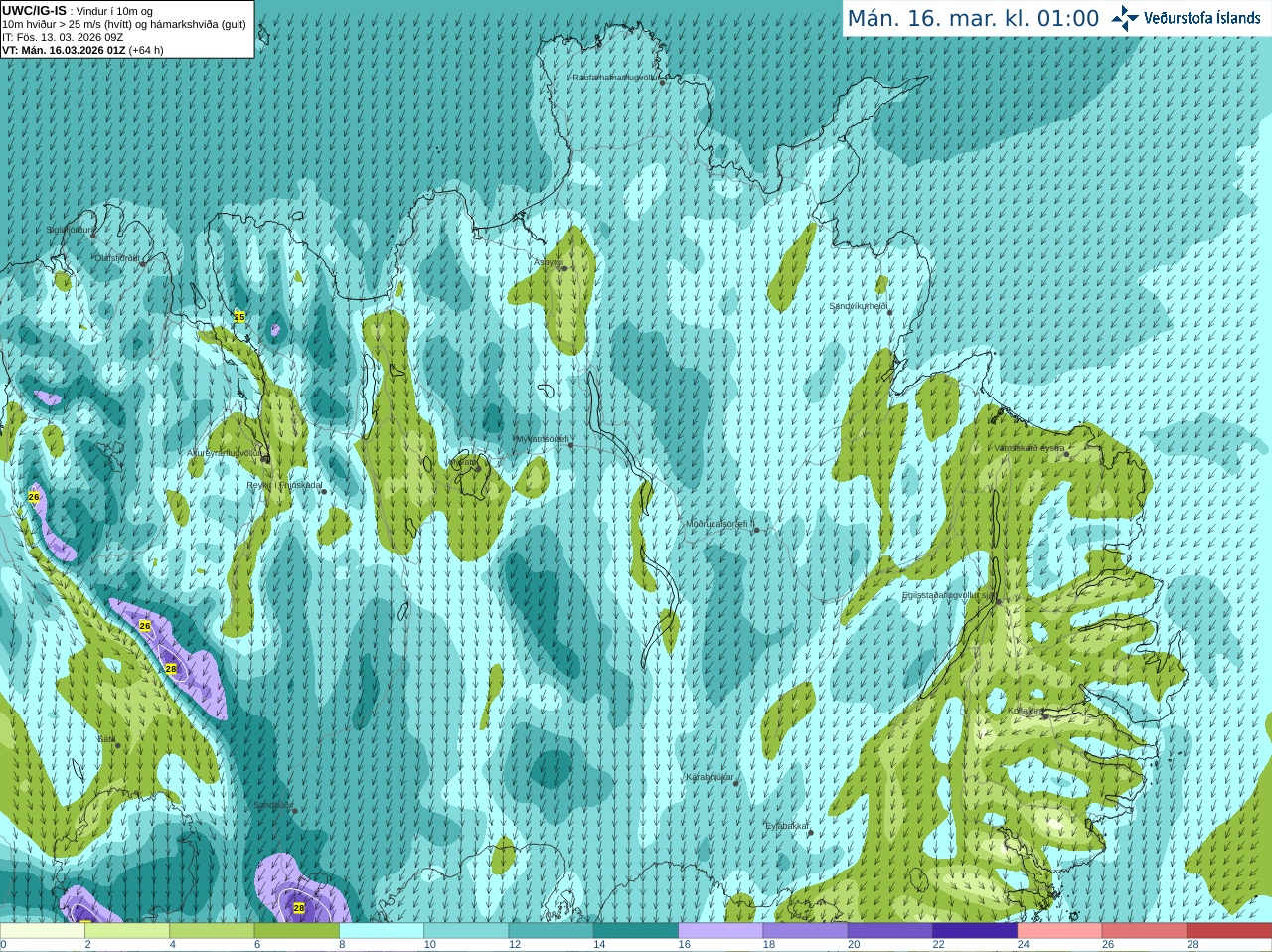Click the Veðurstofa Íslands logo
1272x952 pixels.
[1186, 18]
